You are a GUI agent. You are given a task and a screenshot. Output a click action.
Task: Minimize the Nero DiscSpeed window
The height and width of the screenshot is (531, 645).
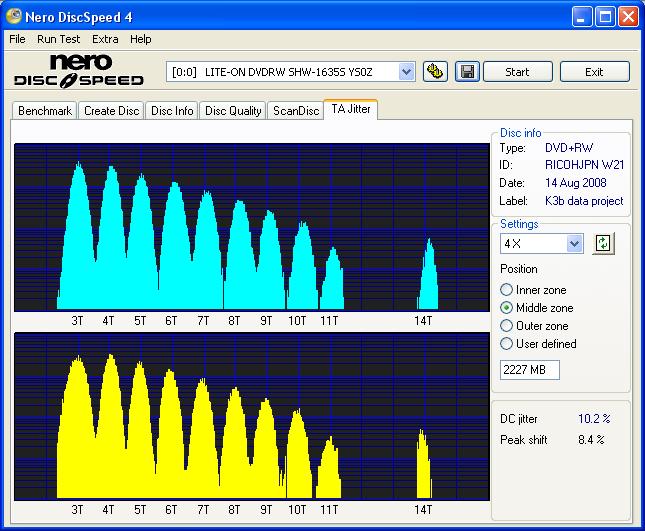tap(582, 17)
